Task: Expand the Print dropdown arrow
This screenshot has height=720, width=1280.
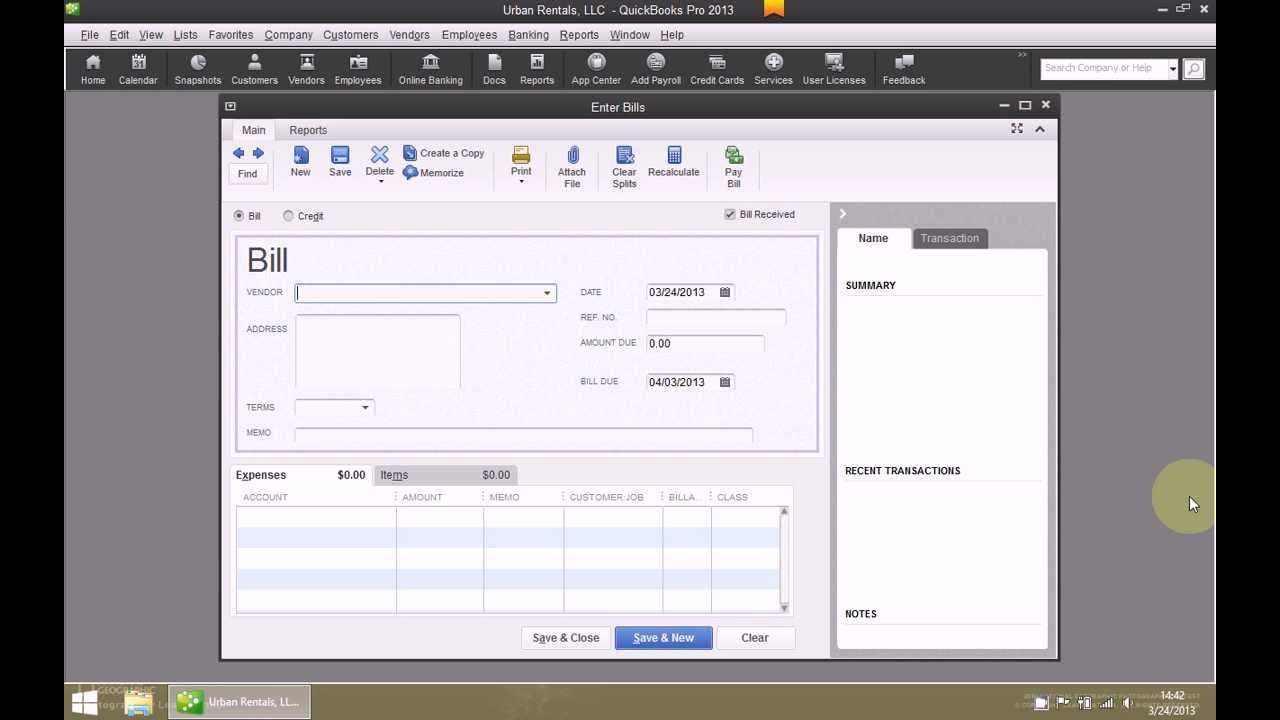Action: (521, 182)
